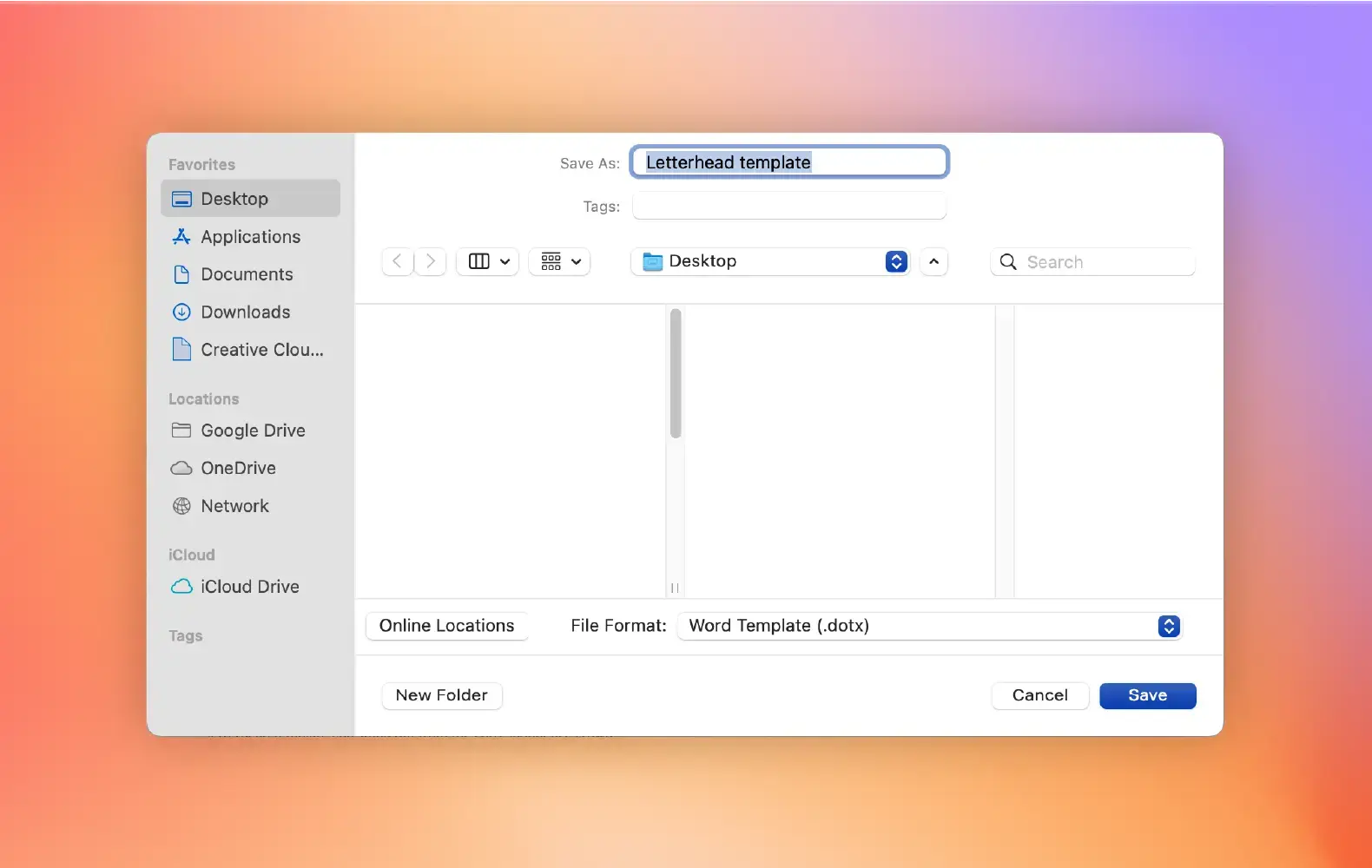
Task: Go to Documents folder in sidebar
Action: coord(250,274)
